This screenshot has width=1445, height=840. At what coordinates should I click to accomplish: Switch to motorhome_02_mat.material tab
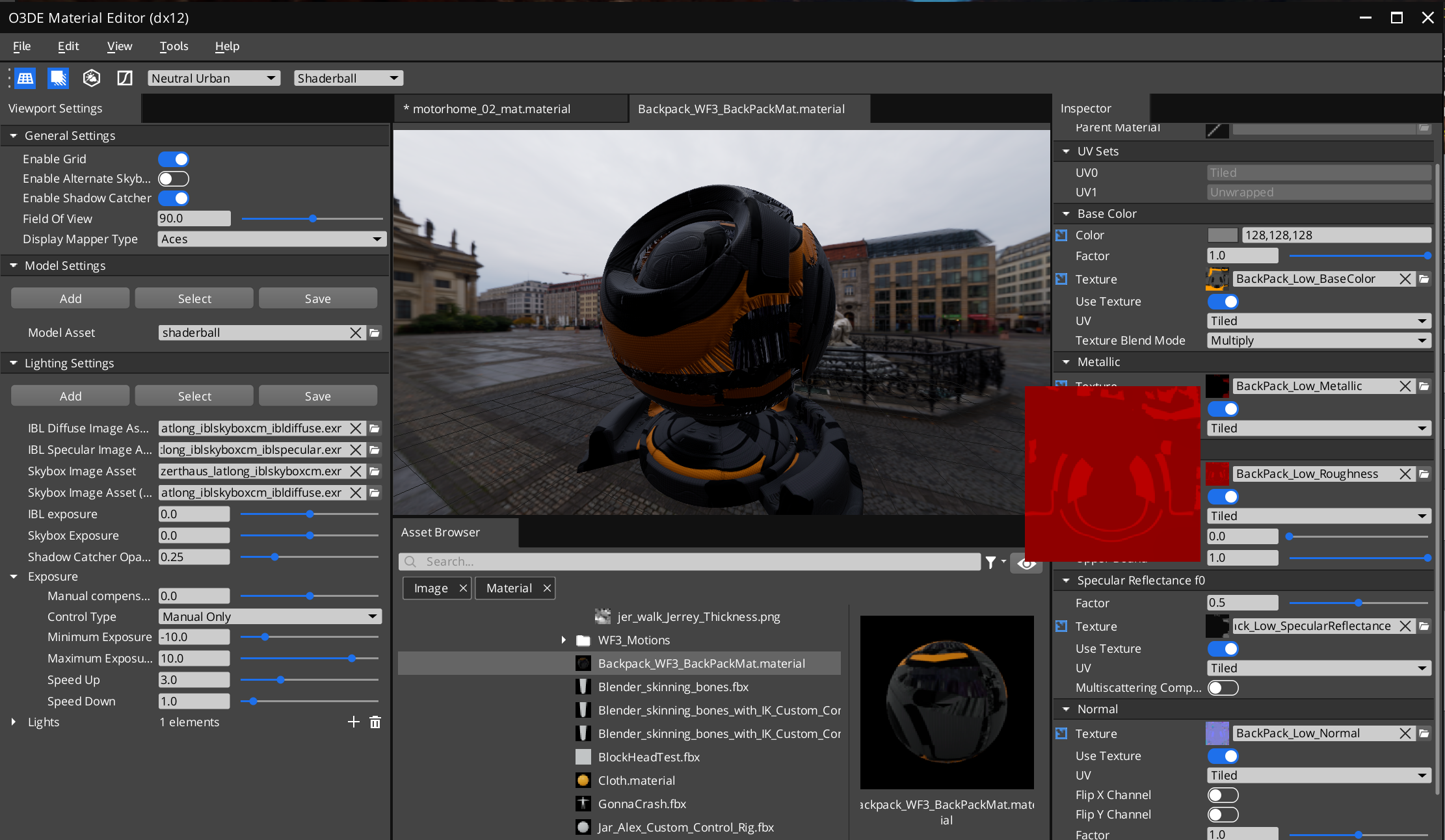[510, 109]
